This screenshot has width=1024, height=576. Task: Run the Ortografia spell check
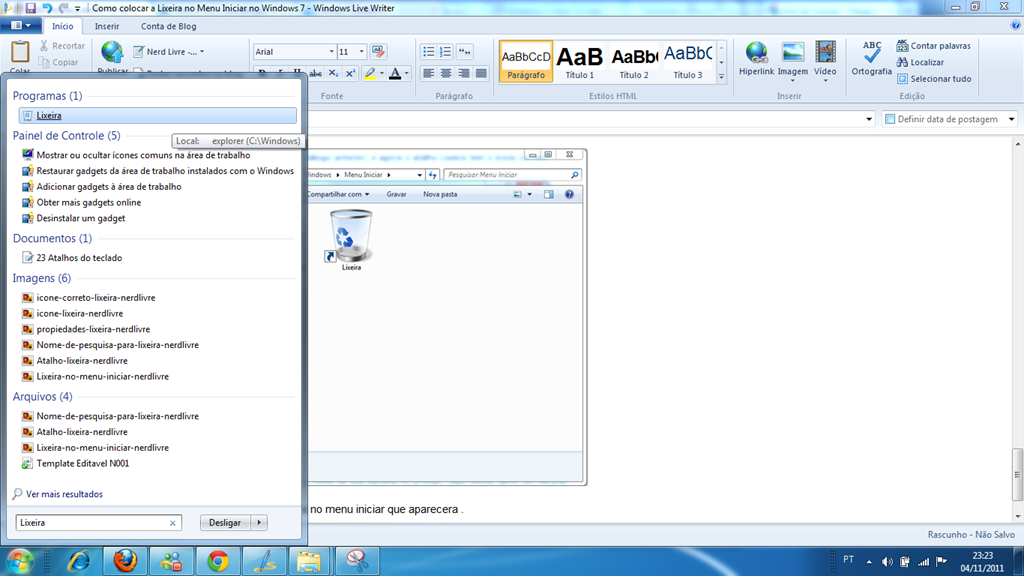(x=871, y=59)
